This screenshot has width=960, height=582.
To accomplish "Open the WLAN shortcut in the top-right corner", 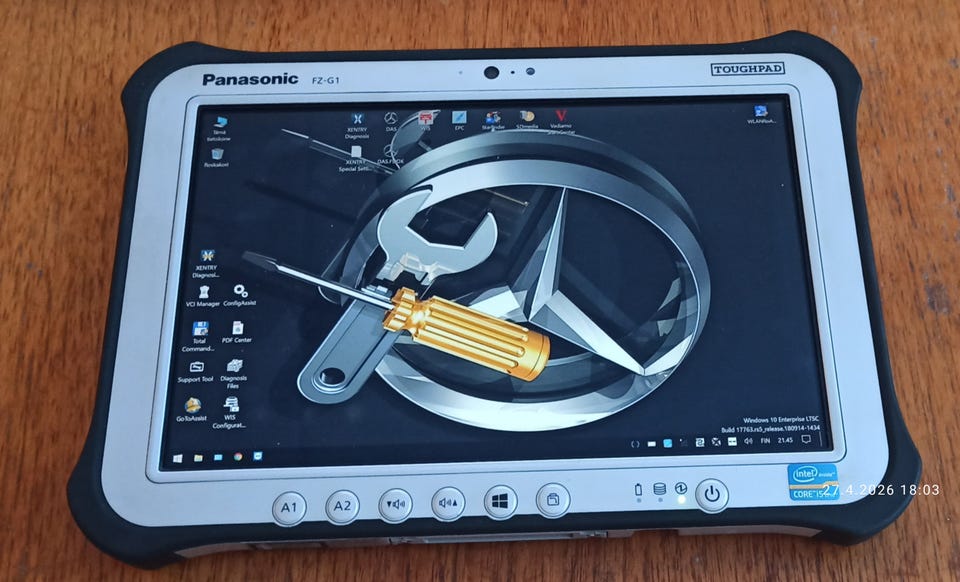I will tap(761, 114).
